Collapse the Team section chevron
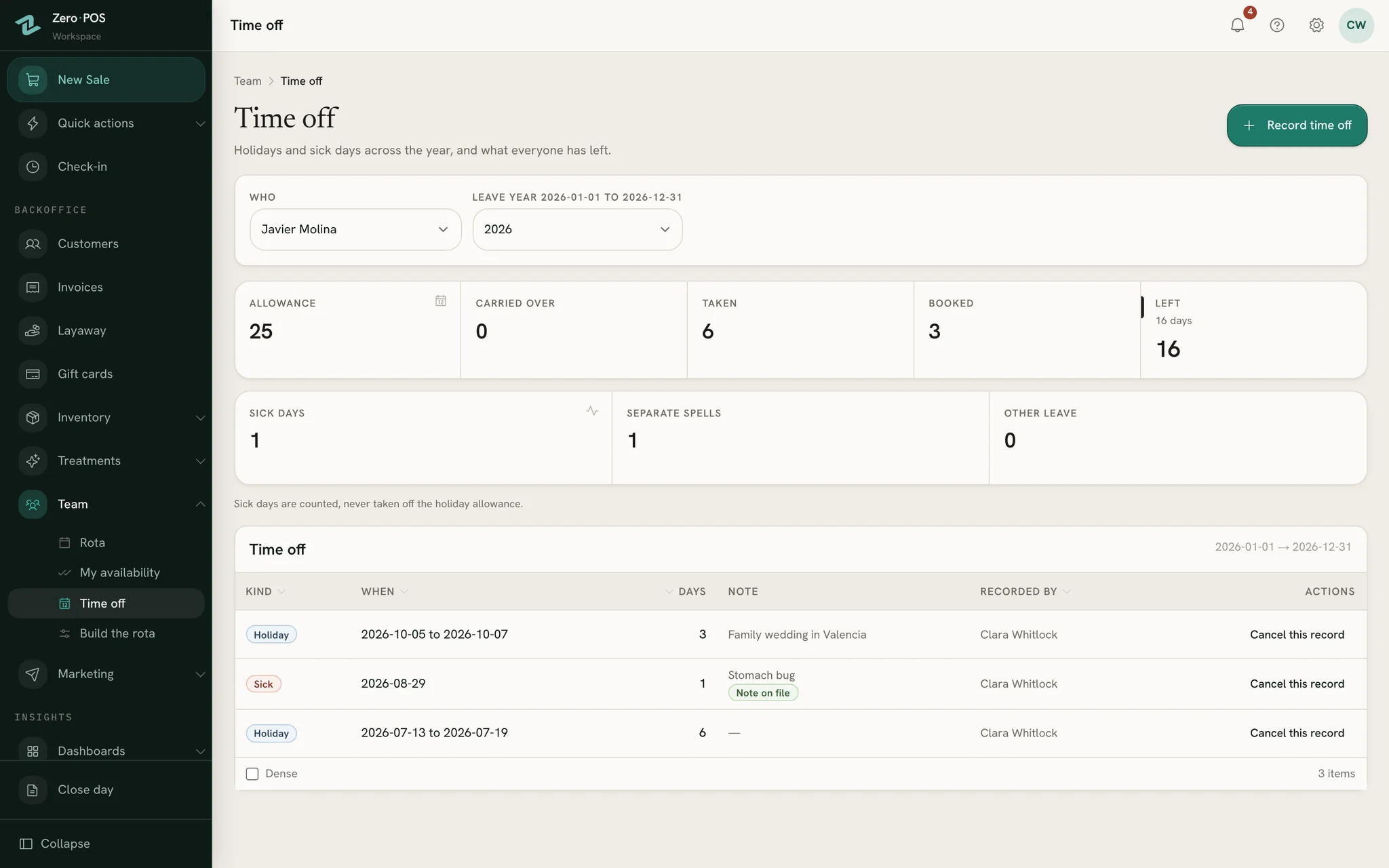Viewport: 1389px width, 868px height. [200, 504]
